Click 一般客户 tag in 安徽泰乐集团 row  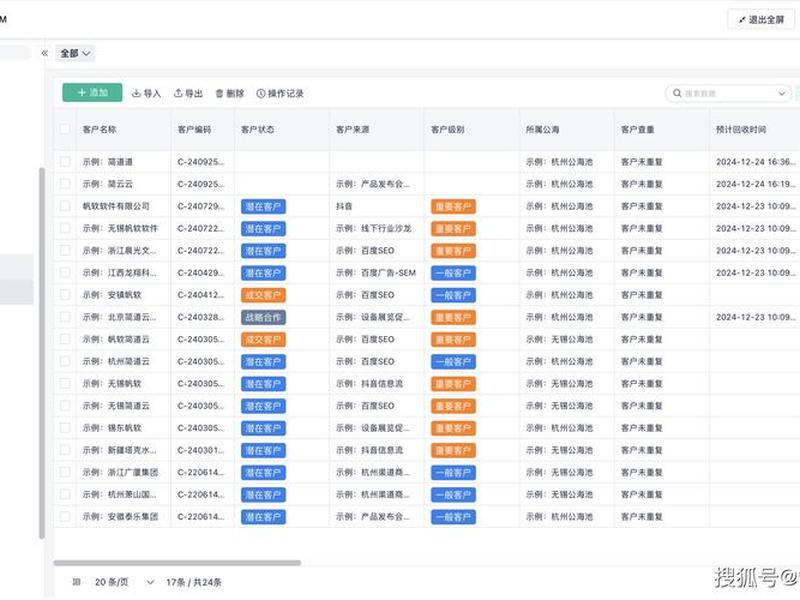[454, 517]
